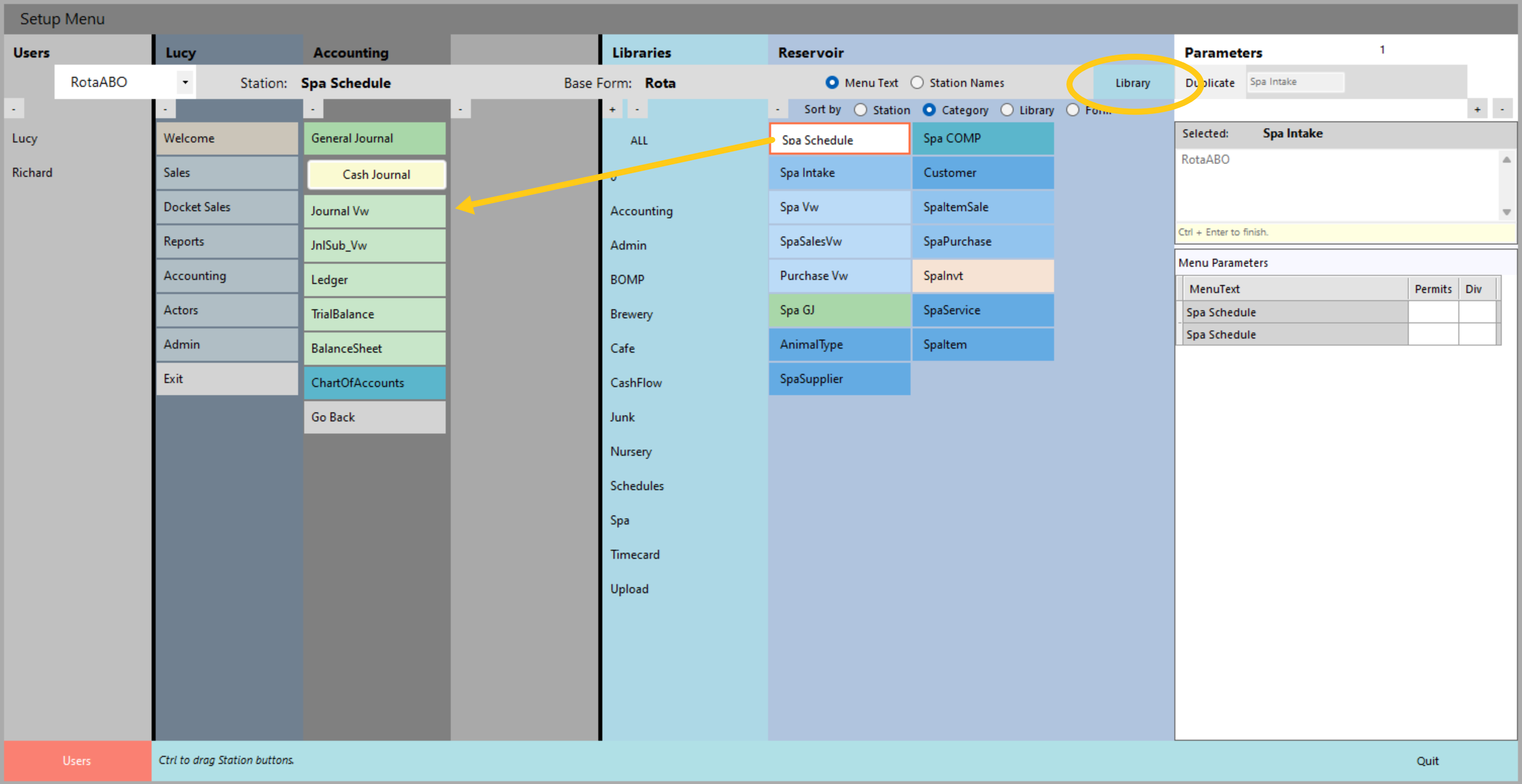
Task: Click the Remove (-) button in Libraries
Action: pos(636,109)
